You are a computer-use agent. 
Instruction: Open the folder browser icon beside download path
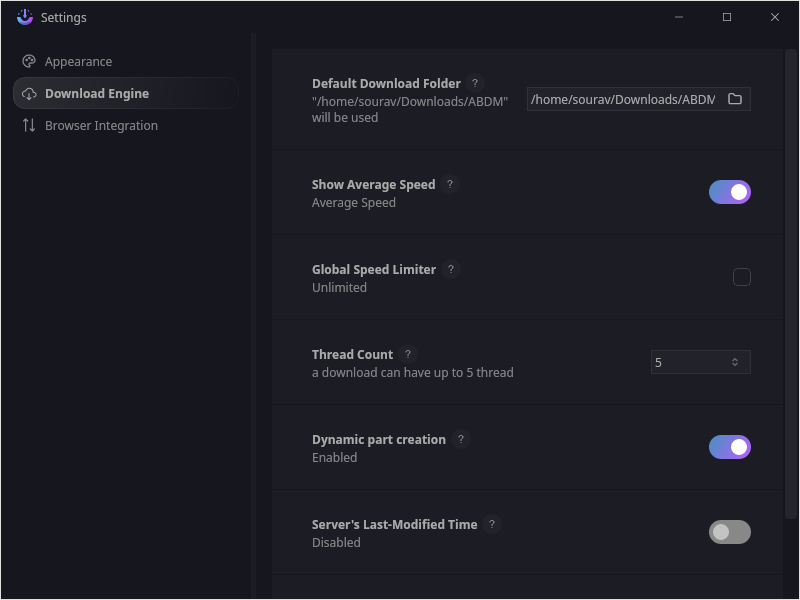point(735,99)
